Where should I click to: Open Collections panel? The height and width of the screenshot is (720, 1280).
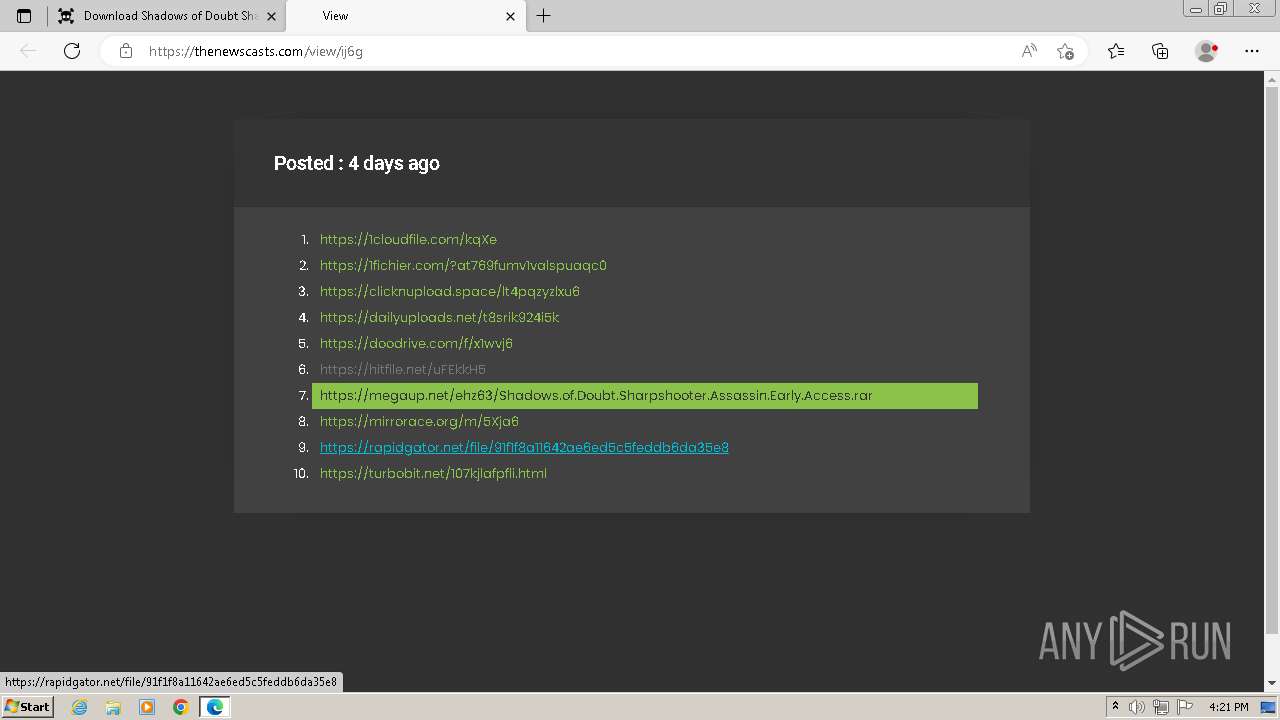1160,51
